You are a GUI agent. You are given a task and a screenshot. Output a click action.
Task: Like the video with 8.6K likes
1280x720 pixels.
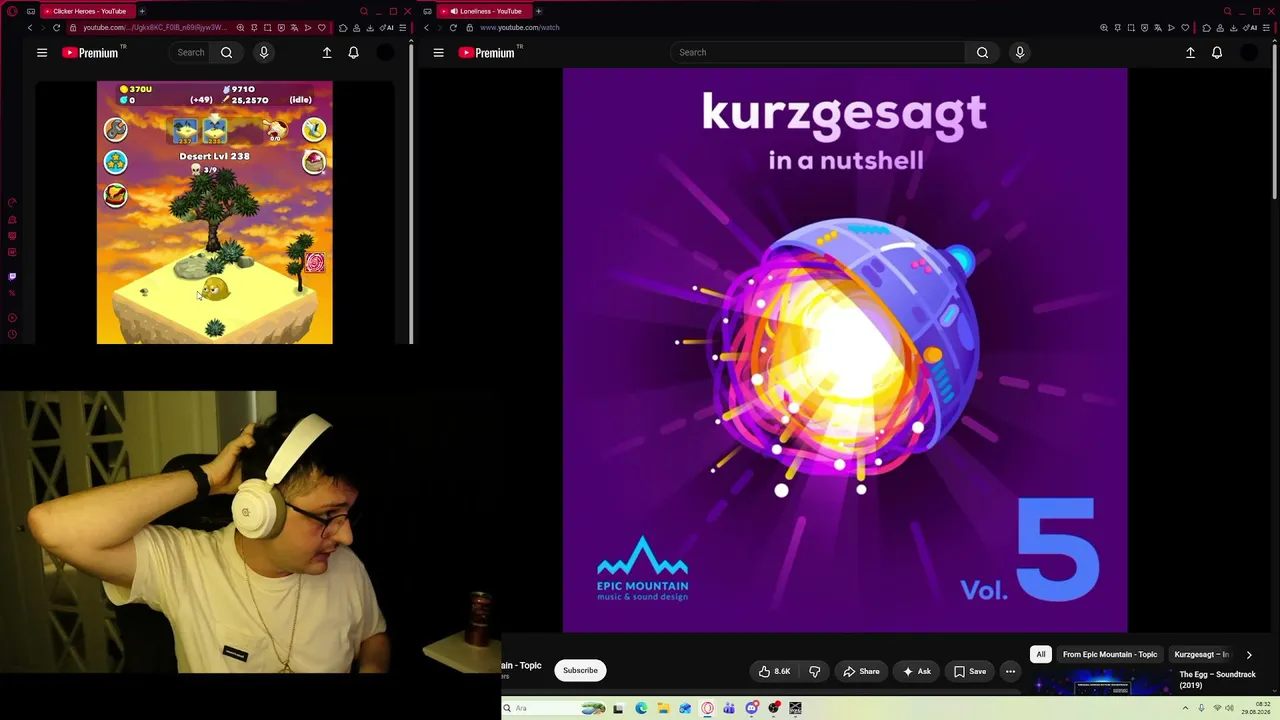[x=774, y=671]
